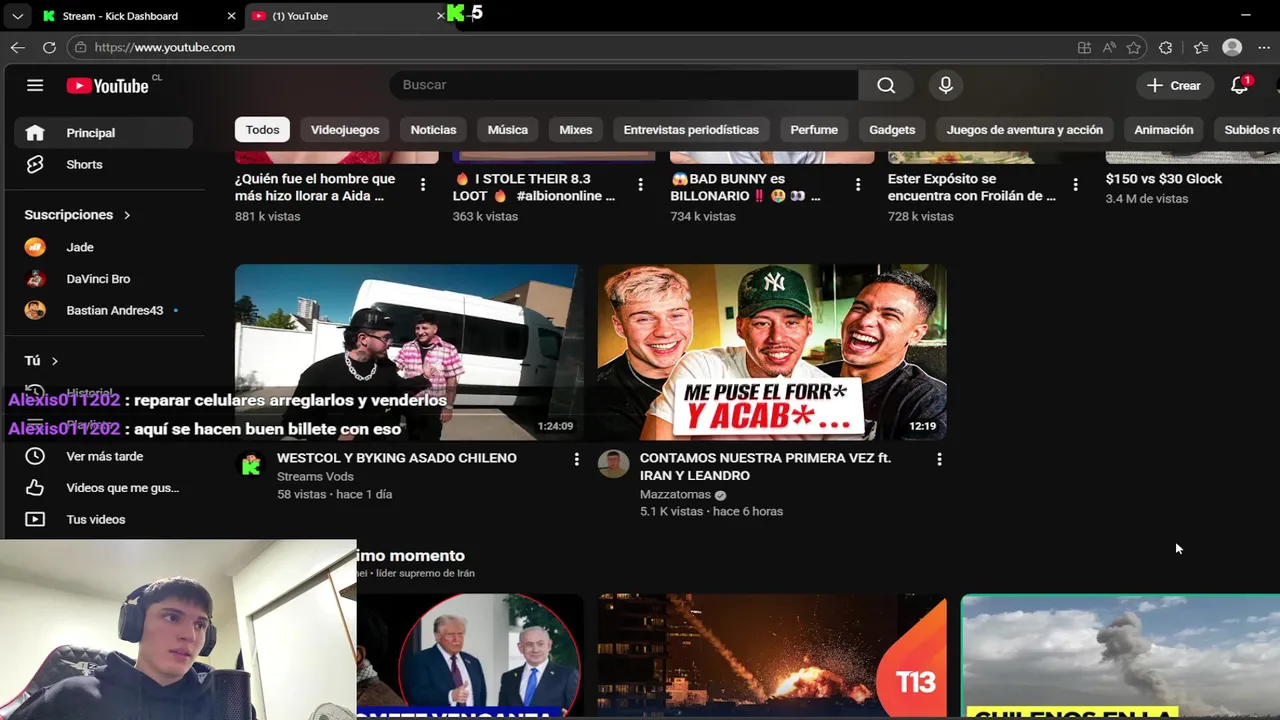Screen dimensions: 1280x720
Task: Click the read aloud icon in address bar
Action: click(1109, 47)
